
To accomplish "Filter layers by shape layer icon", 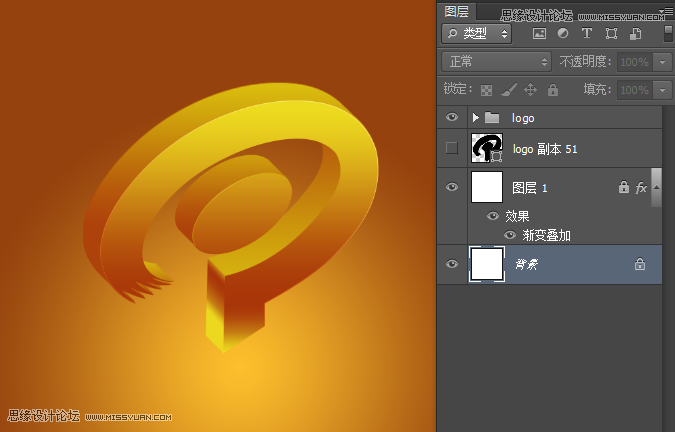I will coord(611,34).
